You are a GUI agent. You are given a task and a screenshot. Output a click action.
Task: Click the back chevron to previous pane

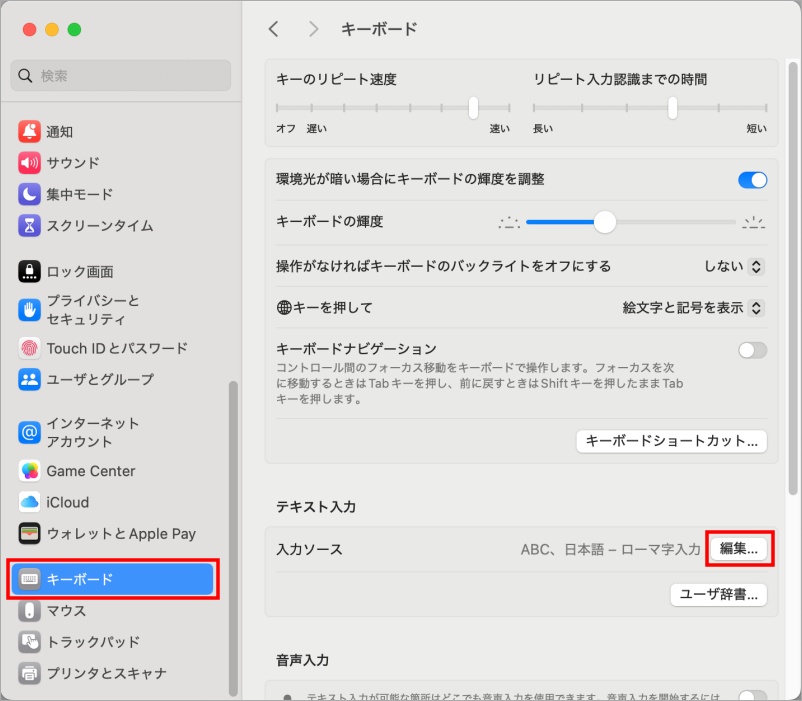pos(273,30)
